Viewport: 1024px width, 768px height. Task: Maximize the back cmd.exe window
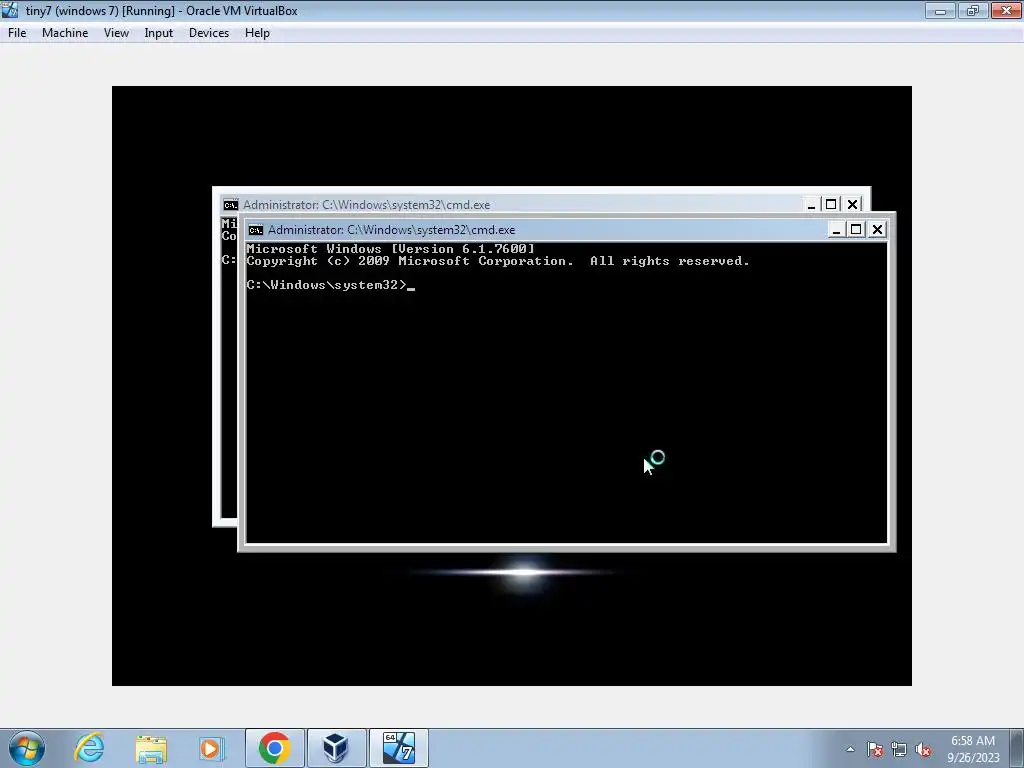tap(831, 204)
